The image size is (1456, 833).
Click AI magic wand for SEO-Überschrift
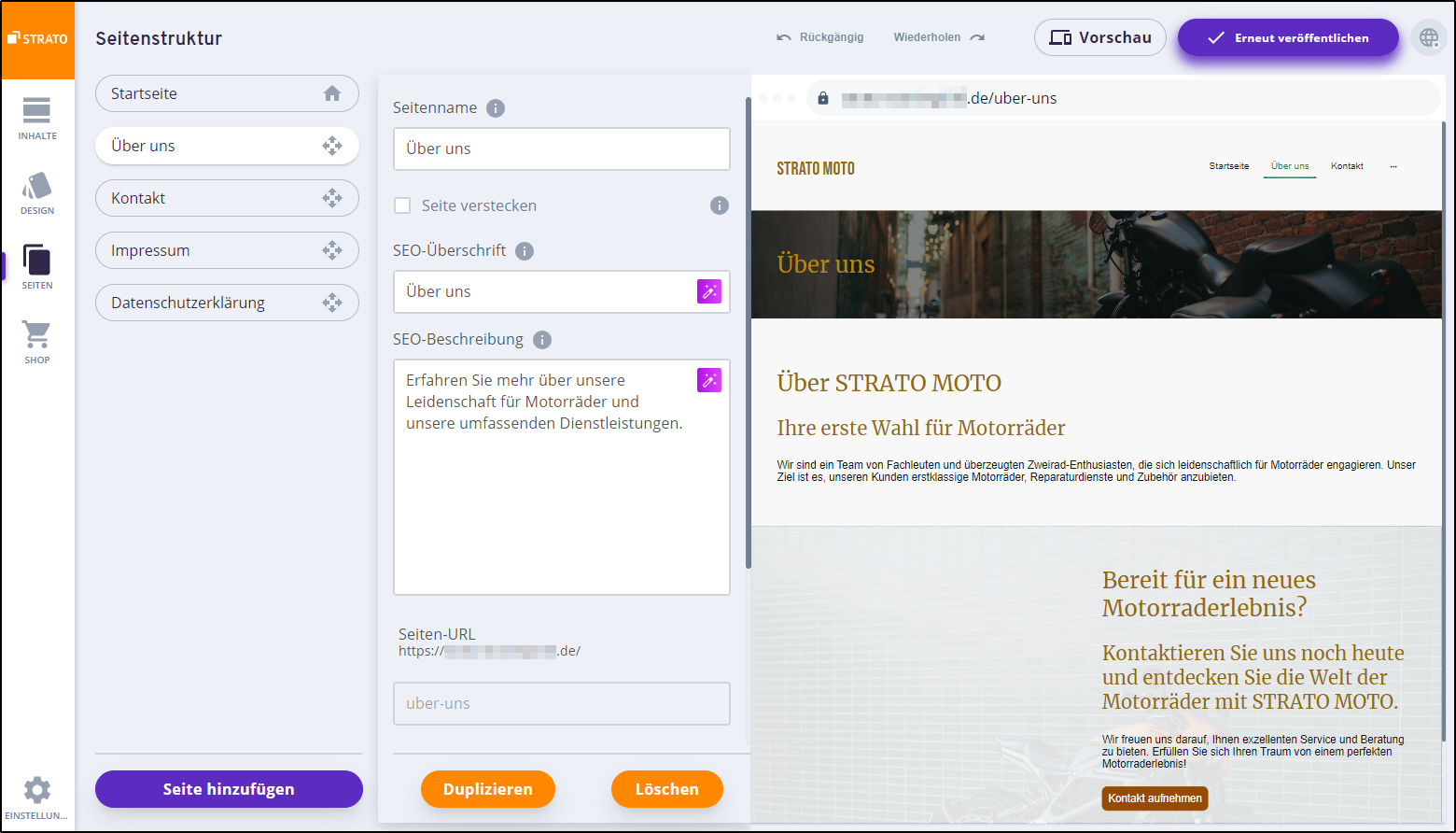point(708,291)
